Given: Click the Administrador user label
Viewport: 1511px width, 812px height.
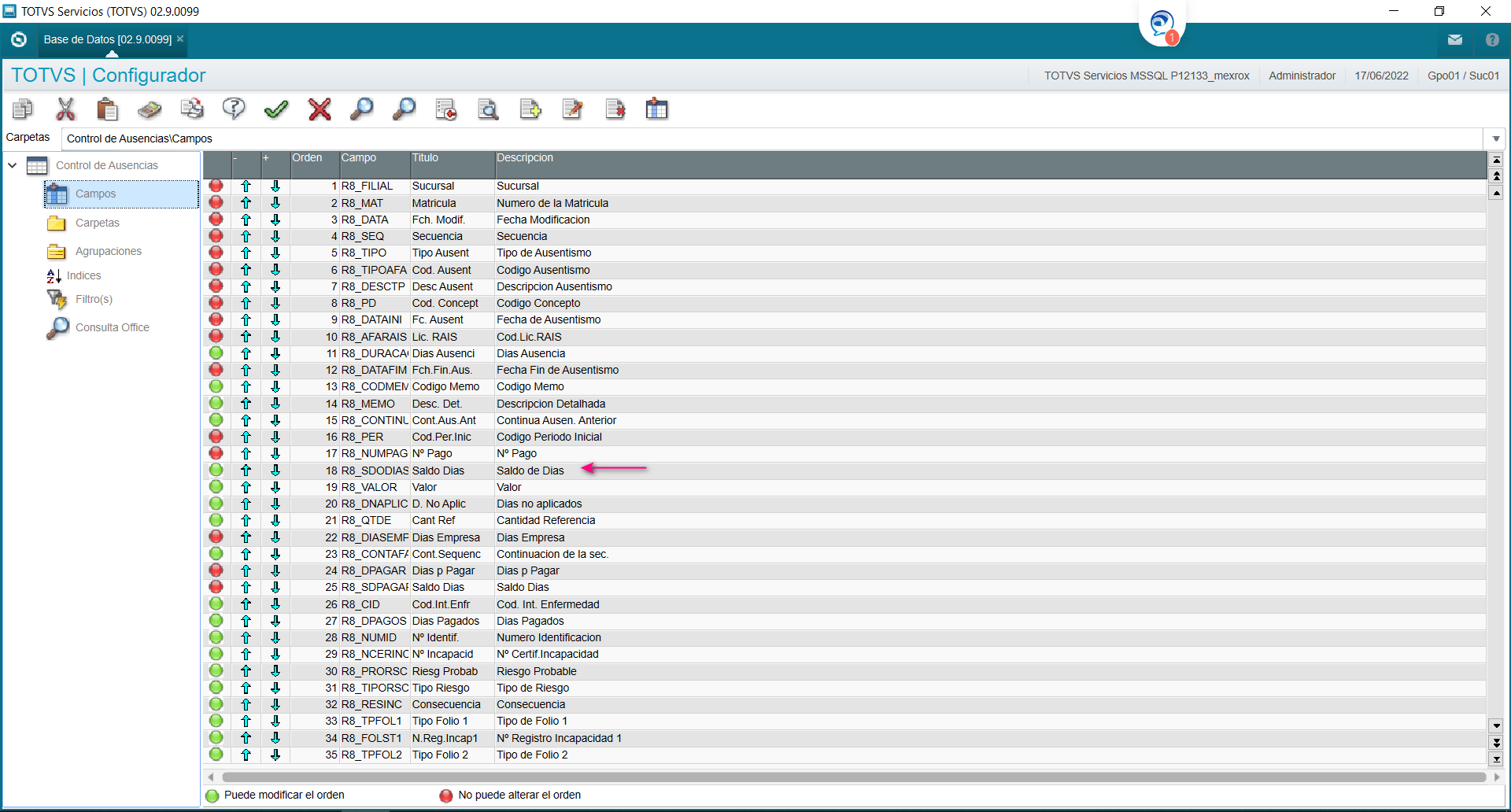Looking at the screenshot, I should (x=1302, y=76).
